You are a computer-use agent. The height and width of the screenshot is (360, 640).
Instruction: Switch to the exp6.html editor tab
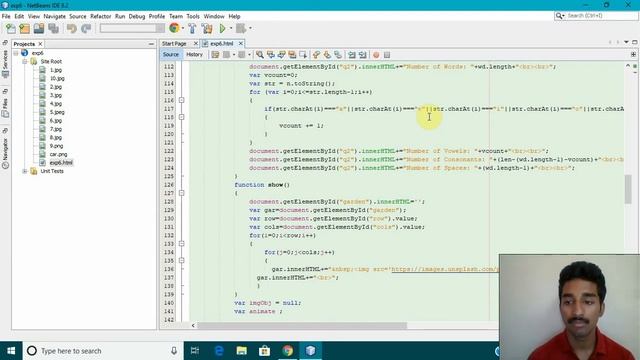point(222,44)
